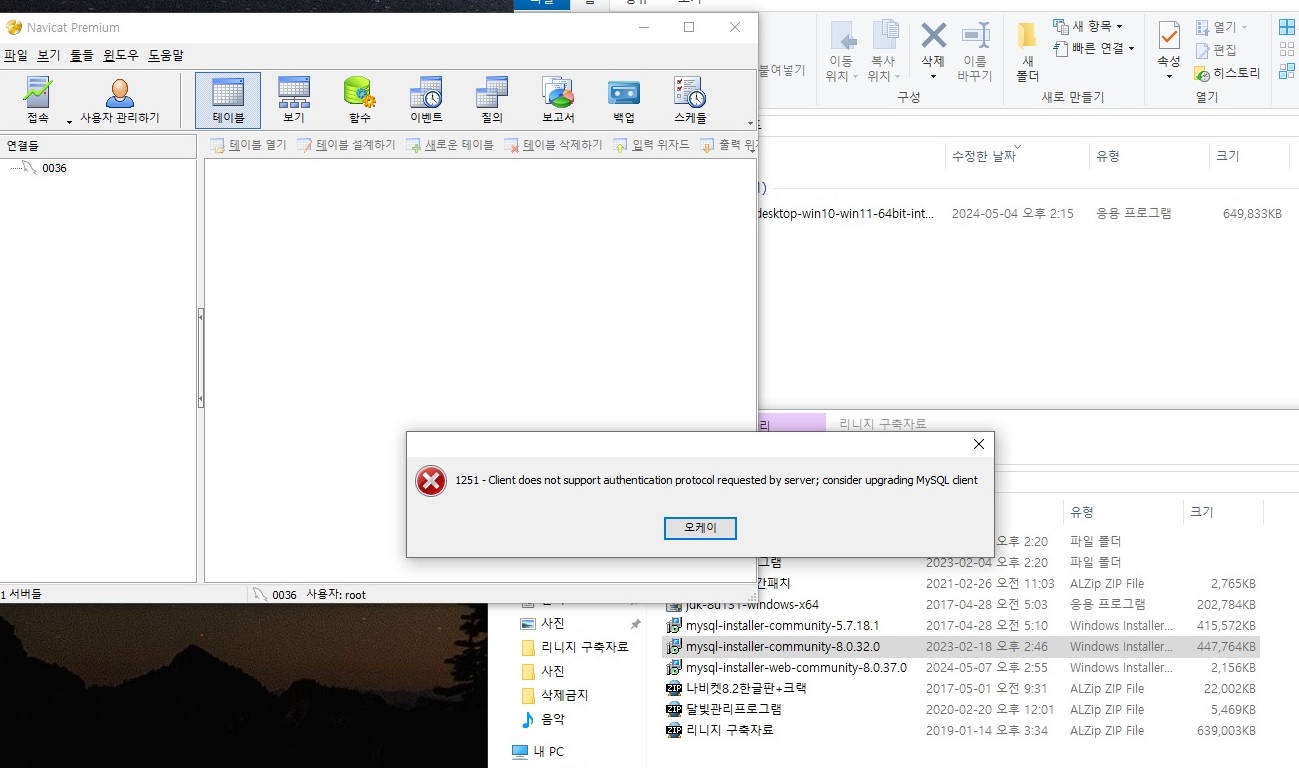Select the 리니지 구축자료 ZIP file in file list
1299x768 pixels.
point(961,730)
